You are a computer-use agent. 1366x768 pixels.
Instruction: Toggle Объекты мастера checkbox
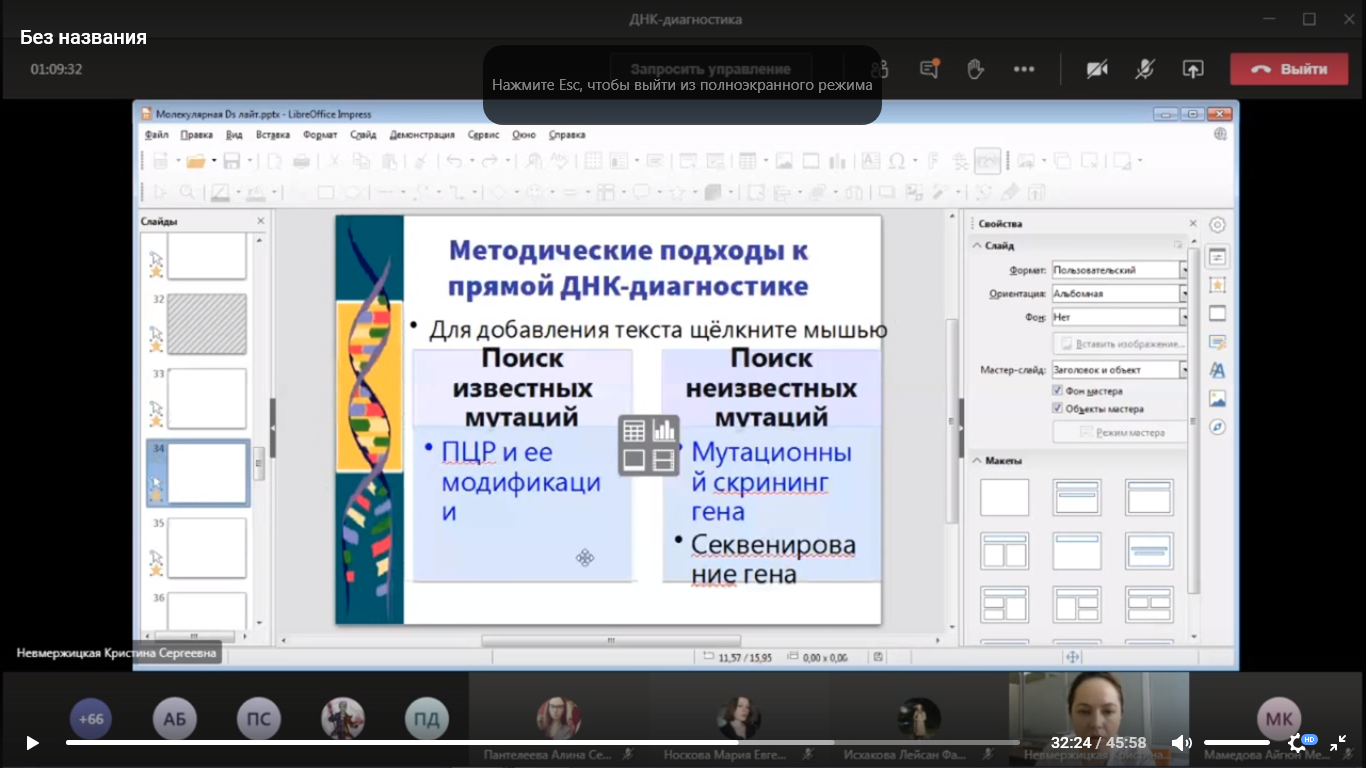pyautogui.click(x=1057, y=409)
